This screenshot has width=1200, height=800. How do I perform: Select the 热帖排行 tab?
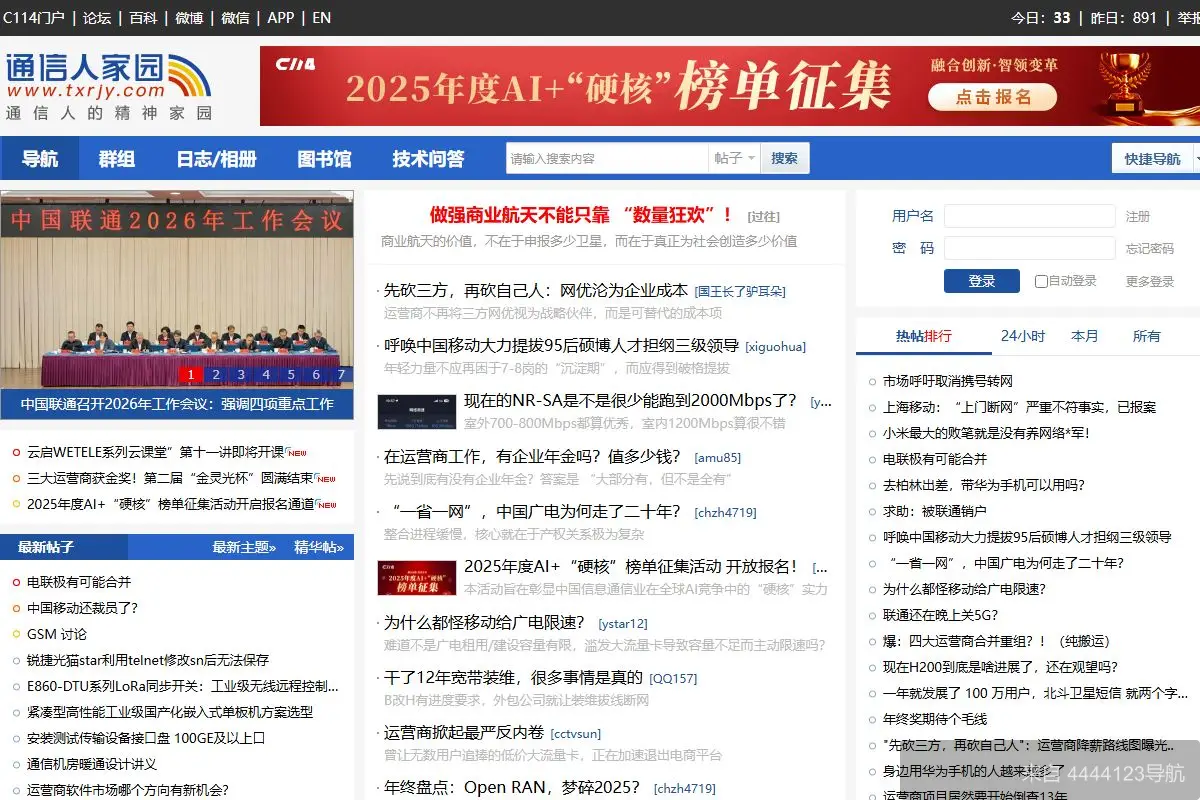pyautogui.click(x=924, y=336)
